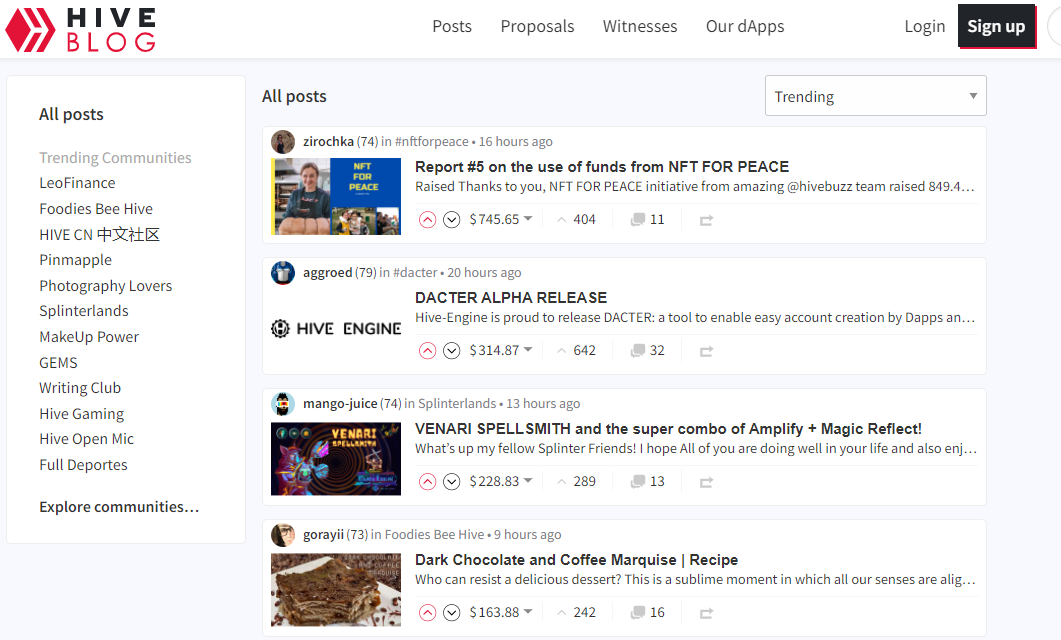The image size is (1061, 640).
Task: Show the 289 votes list
Action: tap(577, 481)
